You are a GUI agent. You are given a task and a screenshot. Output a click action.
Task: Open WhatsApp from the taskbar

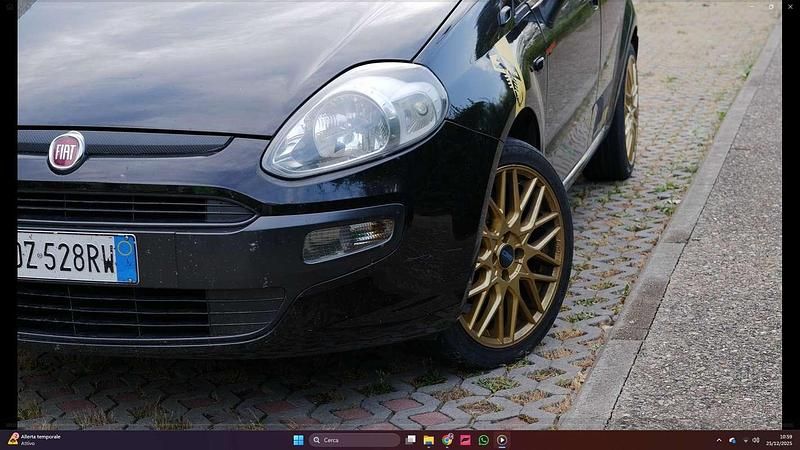click(484, 440)
